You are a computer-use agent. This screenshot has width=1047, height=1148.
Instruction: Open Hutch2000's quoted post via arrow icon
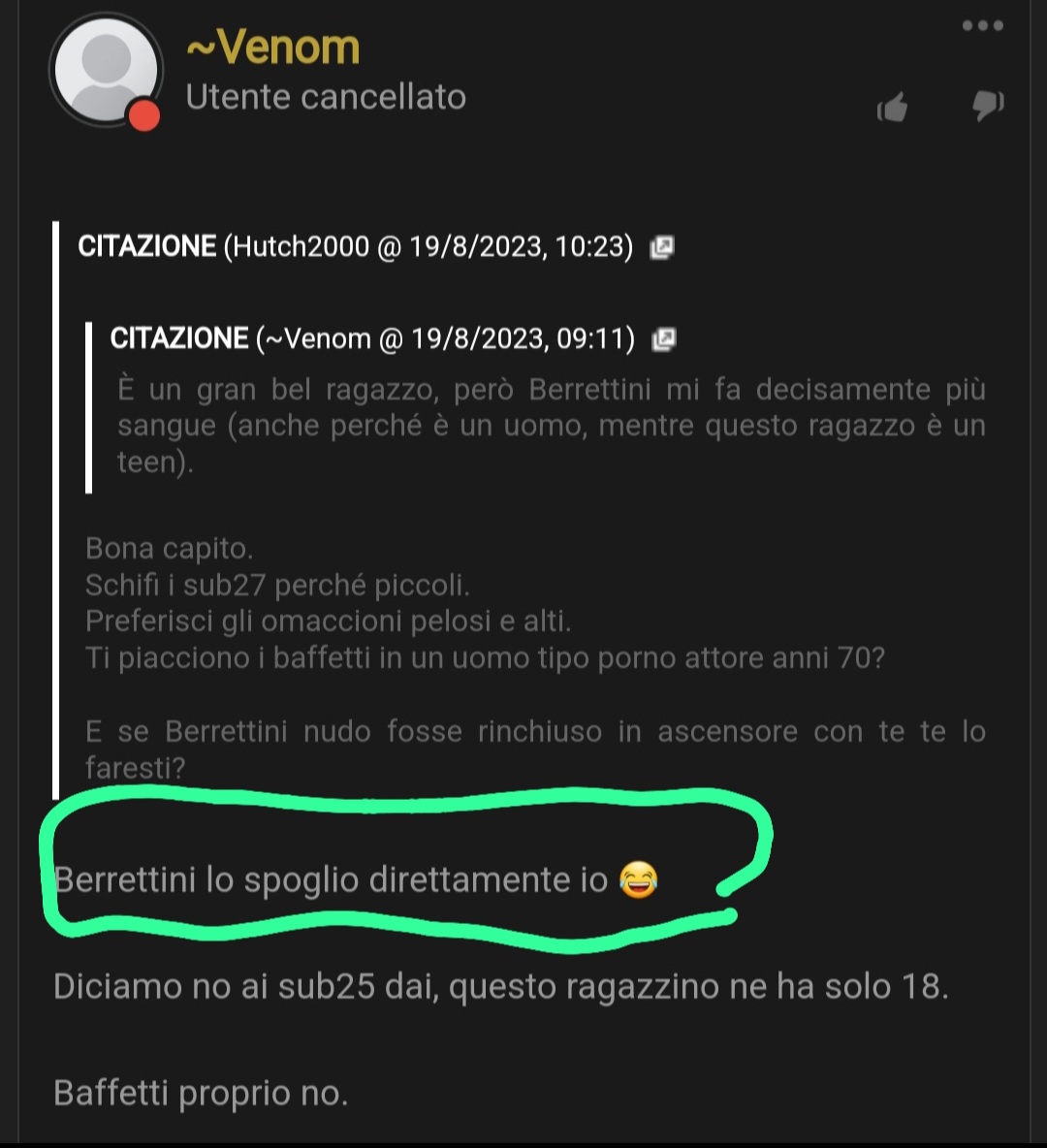[662, 247]
